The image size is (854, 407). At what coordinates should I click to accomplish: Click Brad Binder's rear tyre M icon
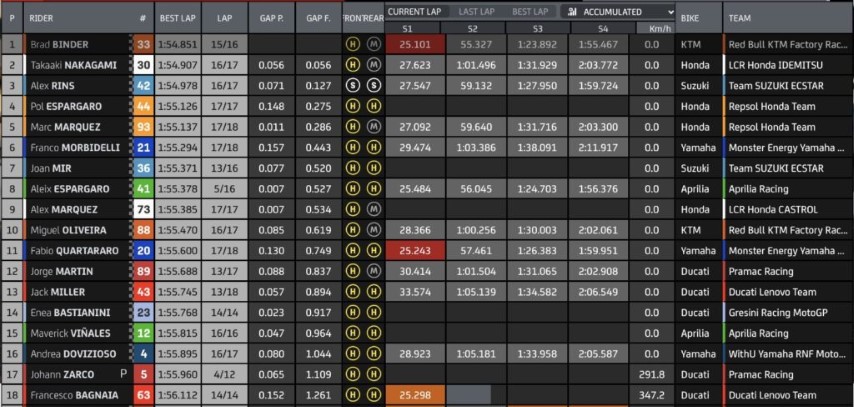tap(373, 45)
